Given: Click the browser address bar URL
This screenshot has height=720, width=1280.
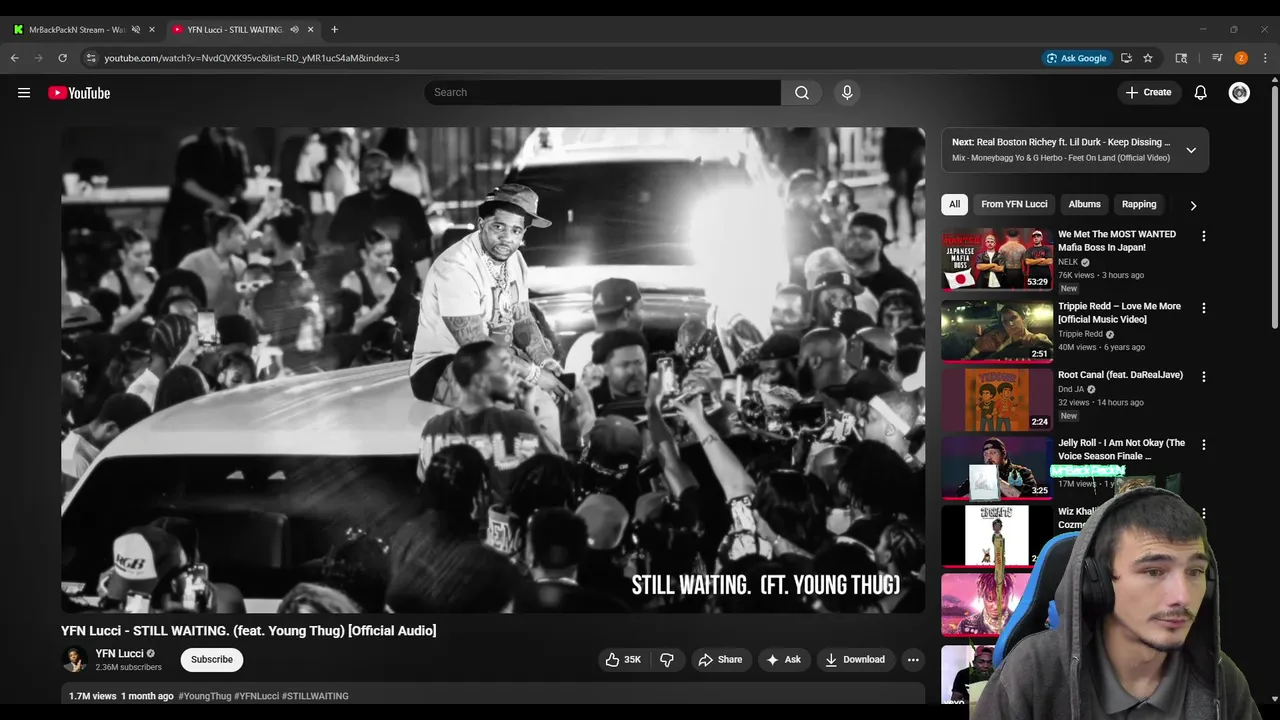Looking at the screenshot, I should coord(252,58).
